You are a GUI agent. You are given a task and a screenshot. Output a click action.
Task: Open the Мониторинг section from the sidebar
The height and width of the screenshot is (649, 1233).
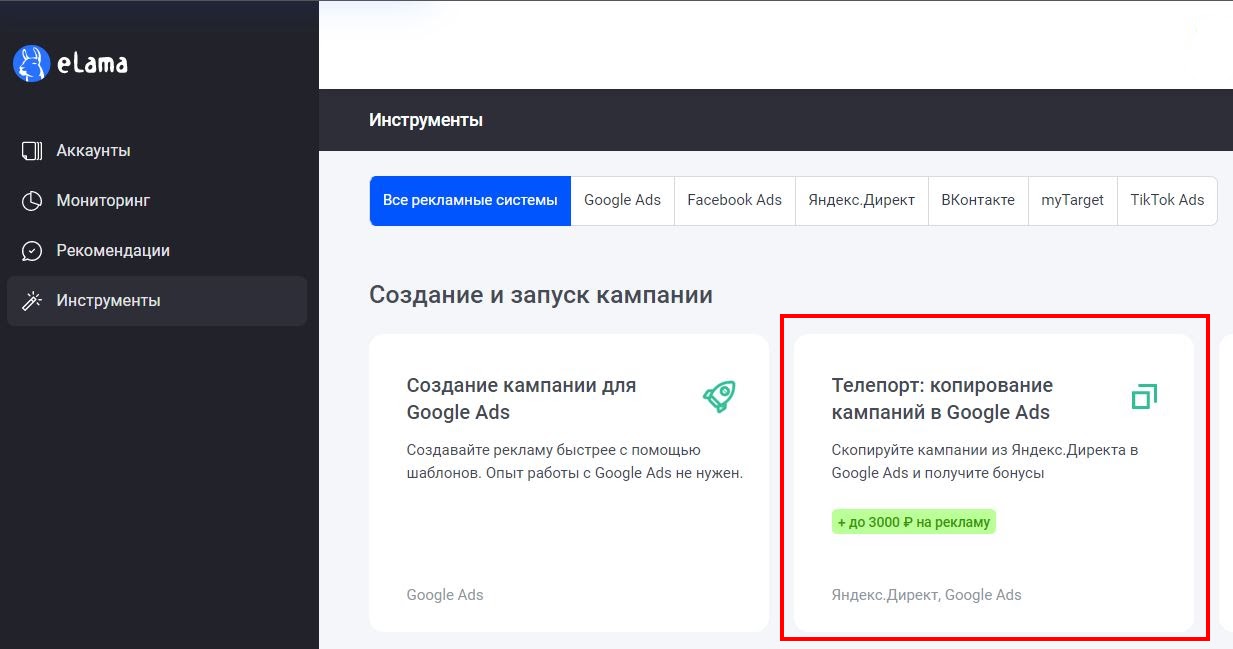[106, 200]
